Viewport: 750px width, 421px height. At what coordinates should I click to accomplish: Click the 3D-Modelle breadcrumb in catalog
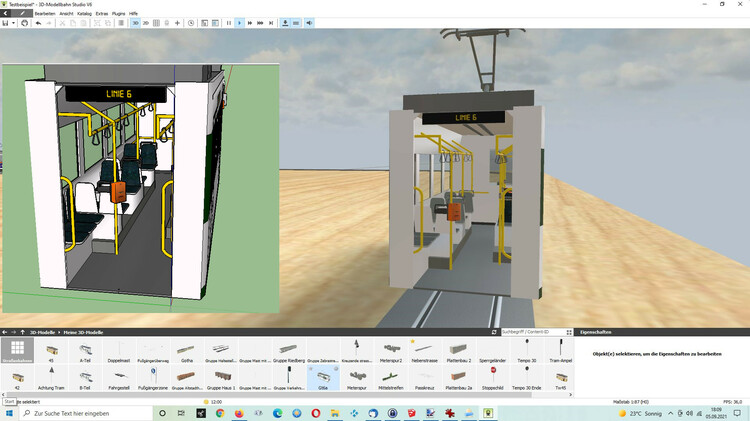click(x=43, y=332)
